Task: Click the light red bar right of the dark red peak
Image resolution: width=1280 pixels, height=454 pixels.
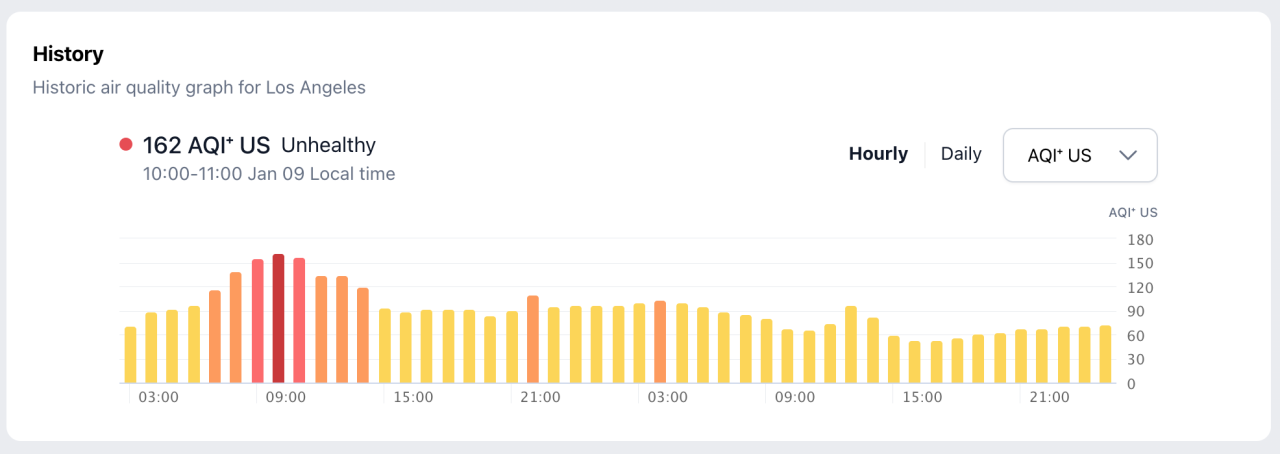Action: pos(299,320)
